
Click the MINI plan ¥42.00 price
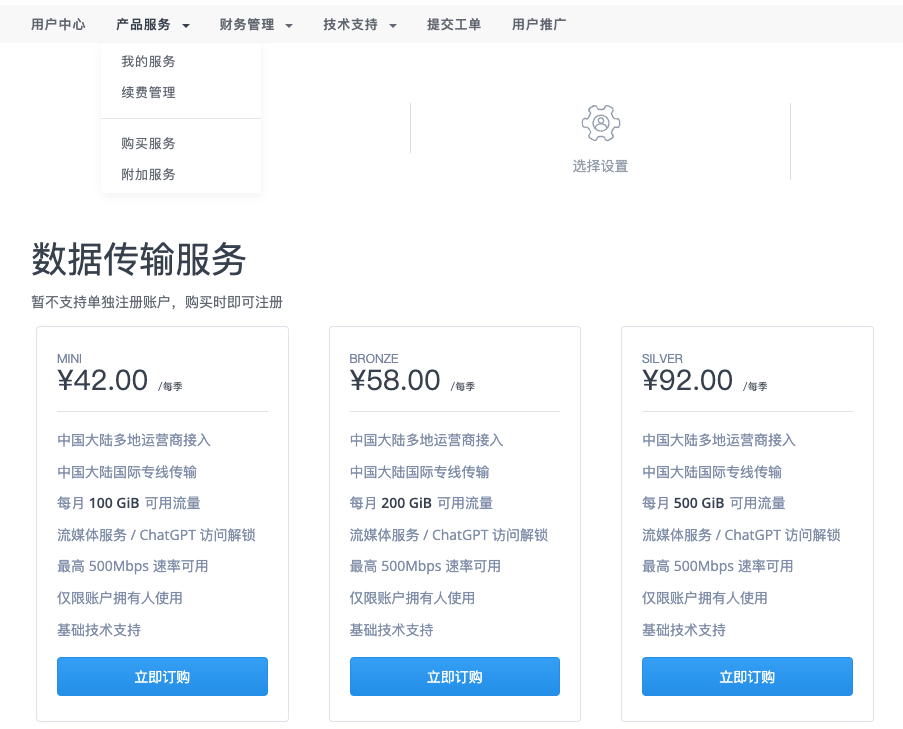pyautogui.click(x=103, y=381)
